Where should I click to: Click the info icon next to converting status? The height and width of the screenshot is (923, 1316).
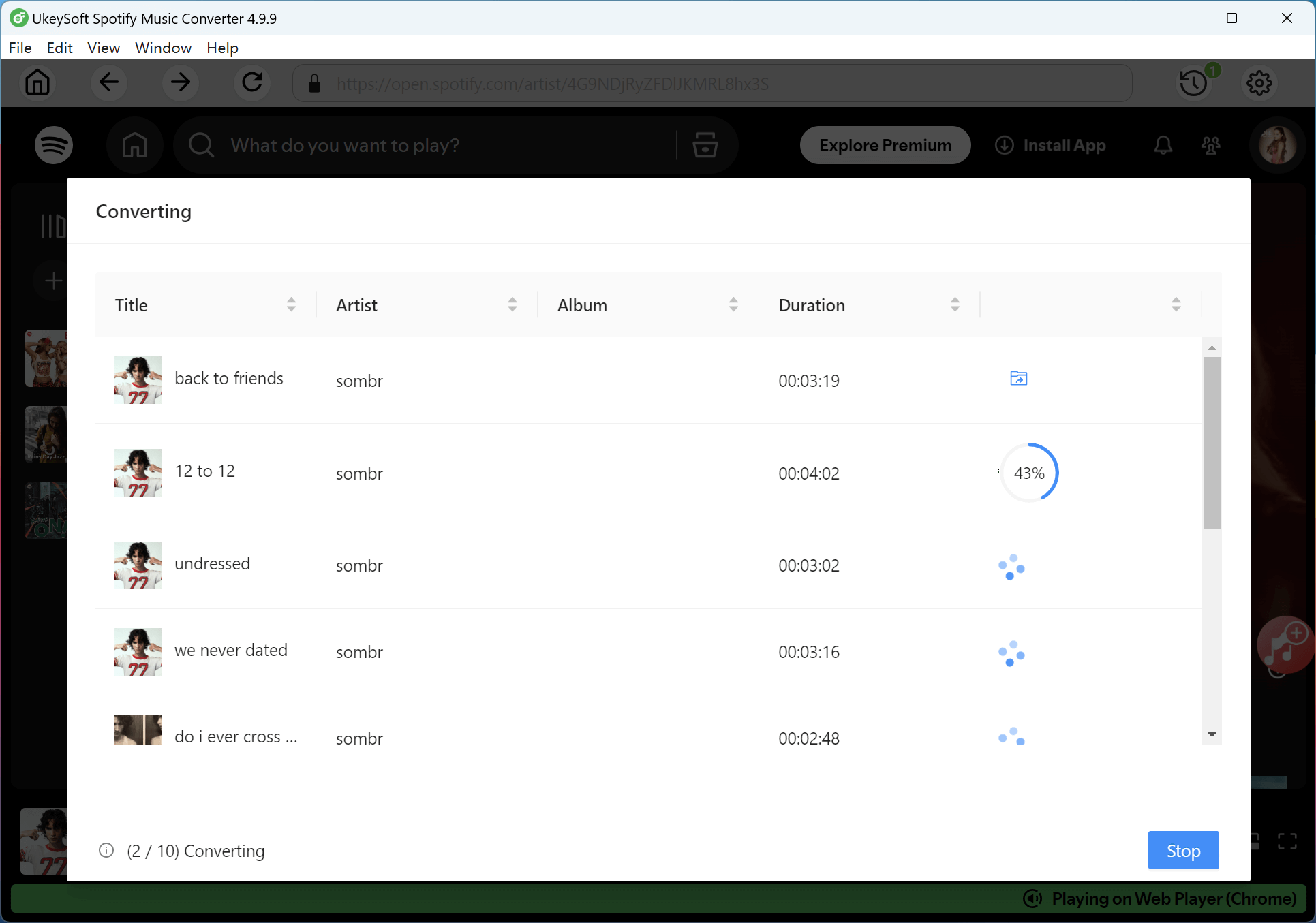pyautogui.click(x=106, y=850)
